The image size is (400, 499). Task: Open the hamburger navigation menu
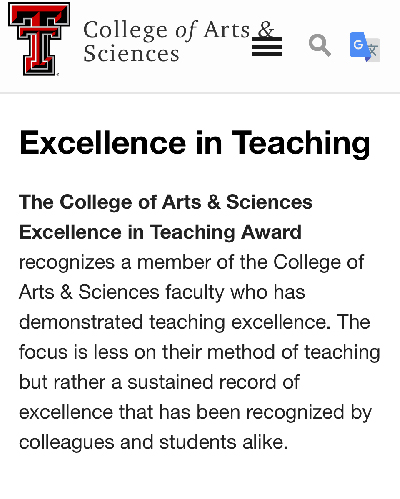point(267,46)
